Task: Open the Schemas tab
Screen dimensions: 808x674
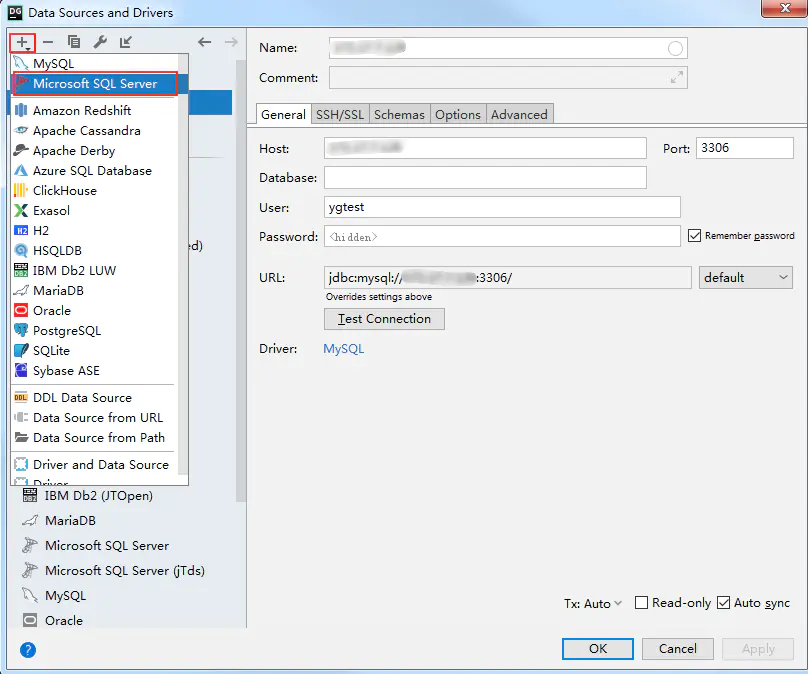Action: click(399, 114)
